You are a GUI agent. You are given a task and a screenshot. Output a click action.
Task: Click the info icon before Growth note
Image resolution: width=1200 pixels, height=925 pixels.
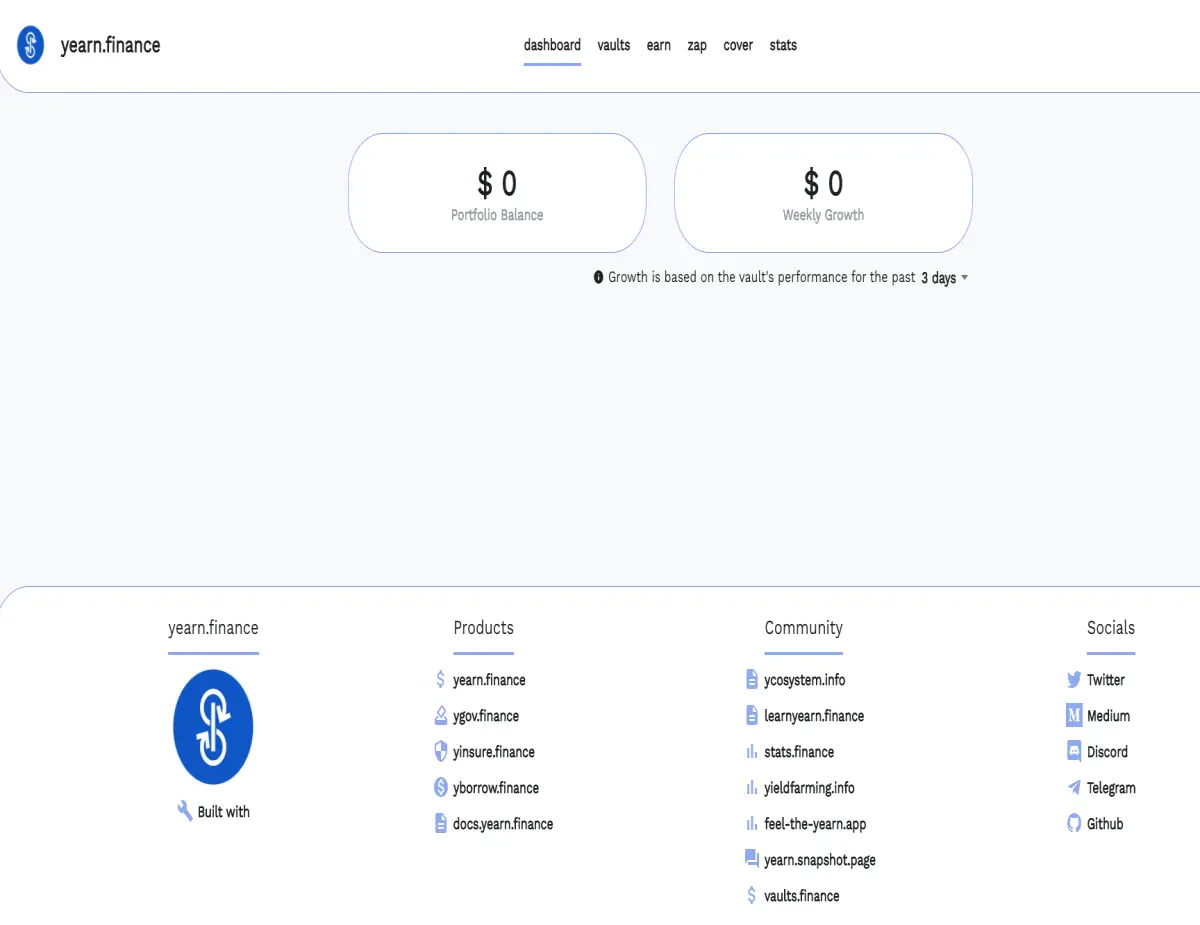pos(599,277)
